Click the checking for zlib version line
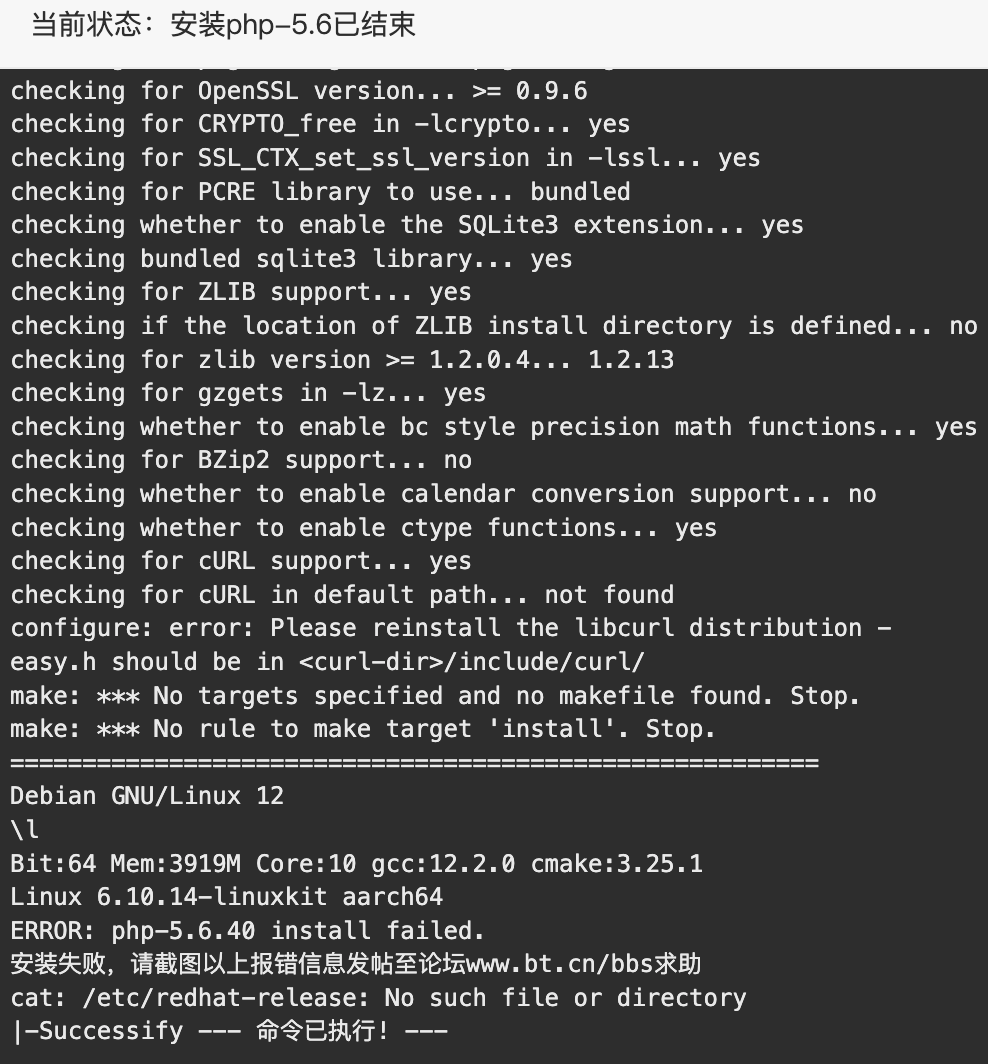This screenshot has width=988, height=1064. pos(343,359)
